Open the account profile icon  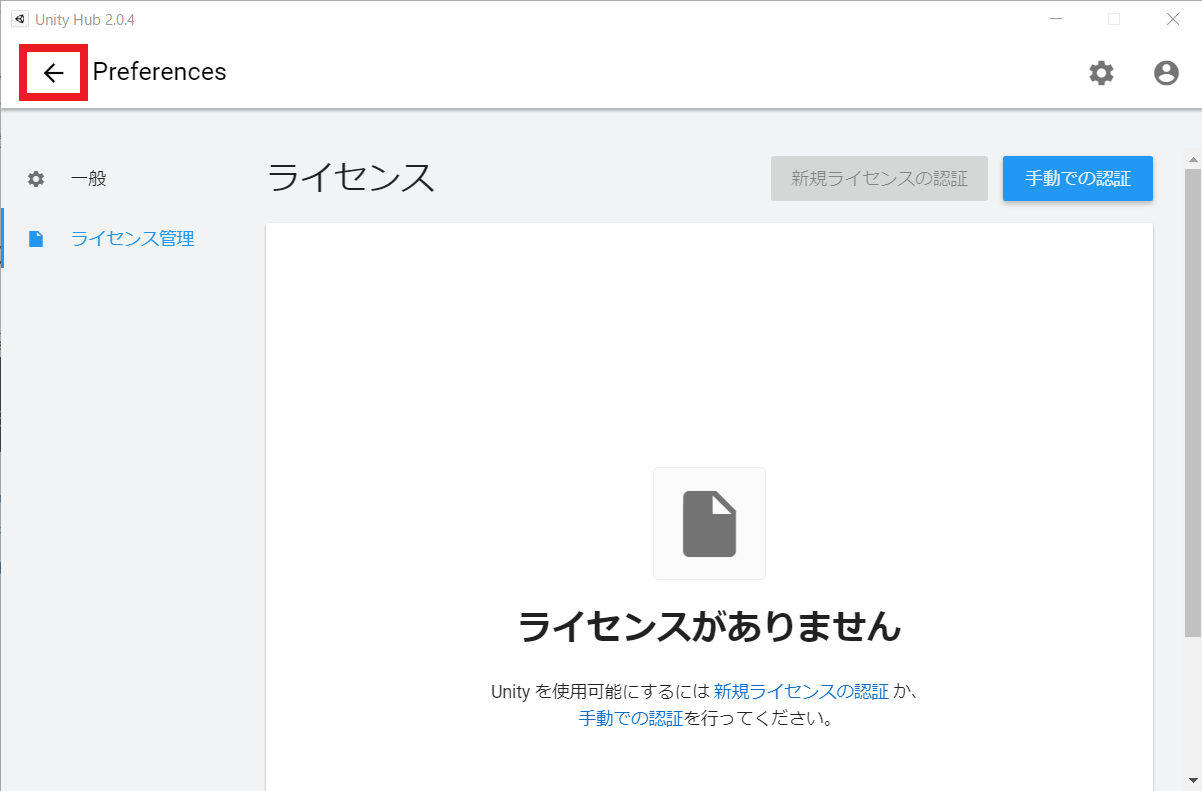coord(1166,73)
